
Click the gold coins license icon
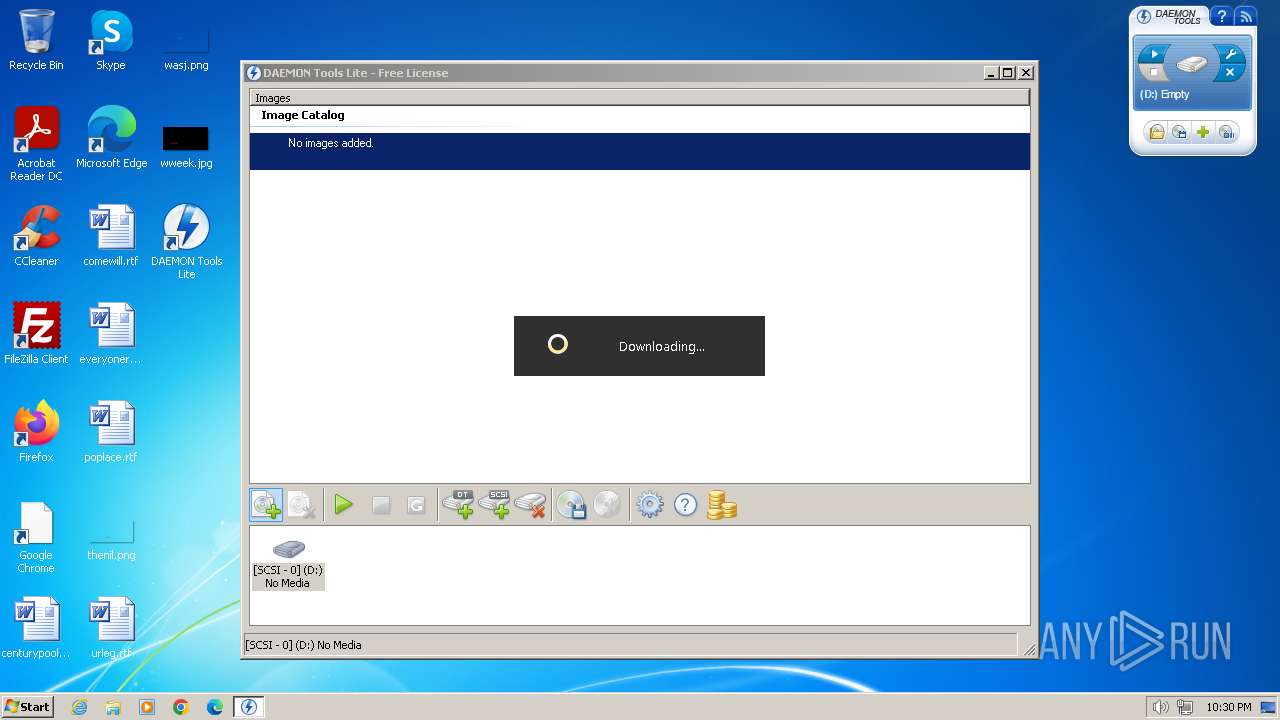point(721,505)
